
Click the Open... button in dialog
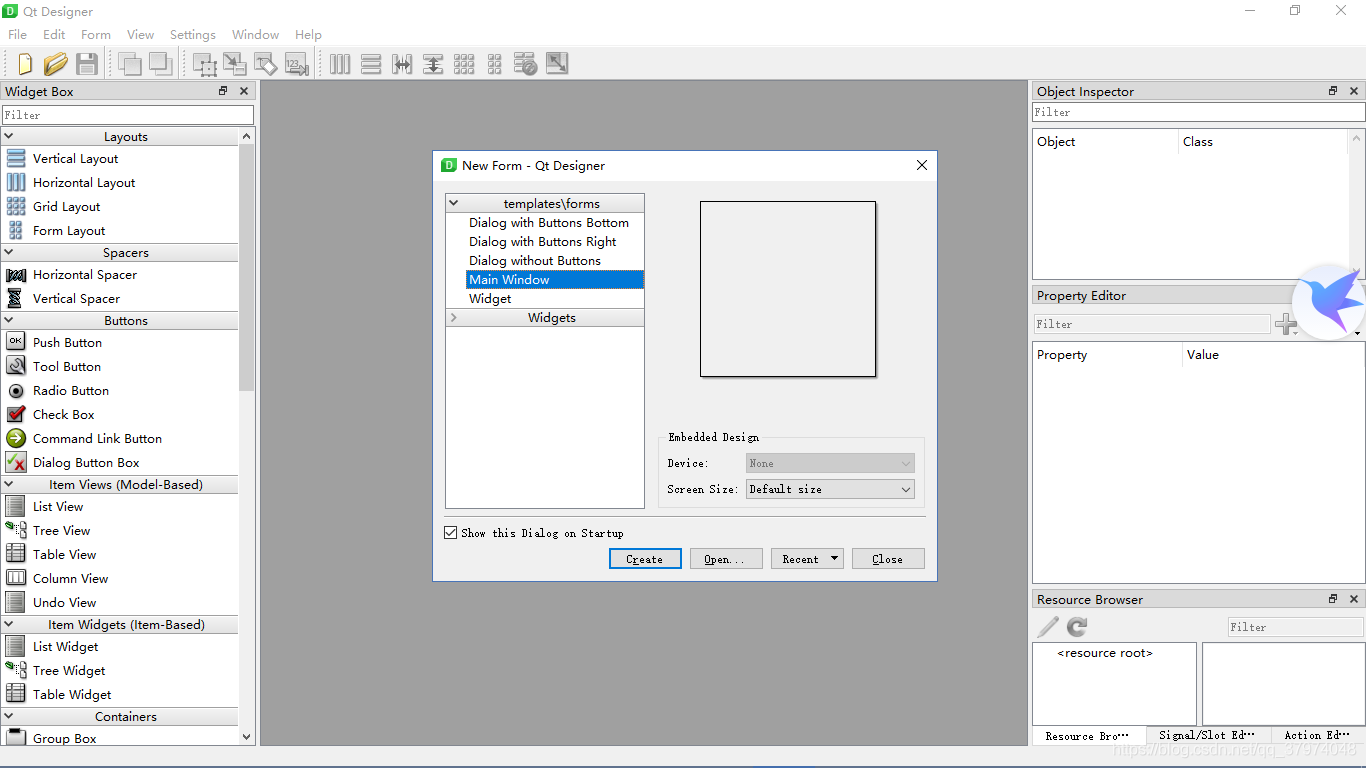click(726, 559)
